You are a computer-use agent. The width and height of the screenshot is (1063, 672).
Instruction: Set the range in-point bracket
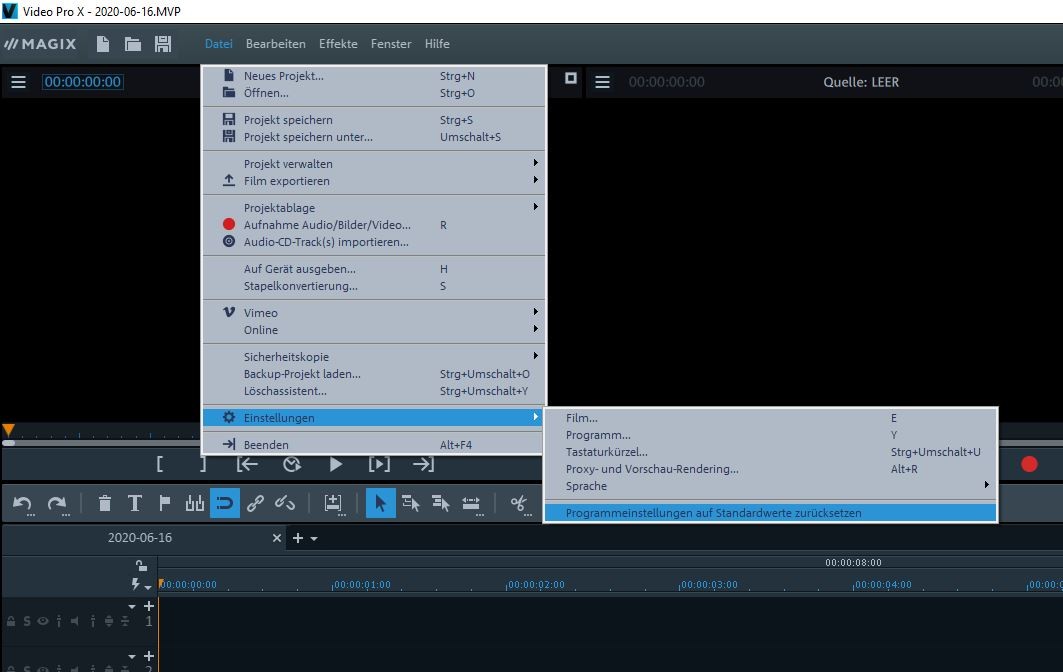pyautogui.click(x=160, y=464)
